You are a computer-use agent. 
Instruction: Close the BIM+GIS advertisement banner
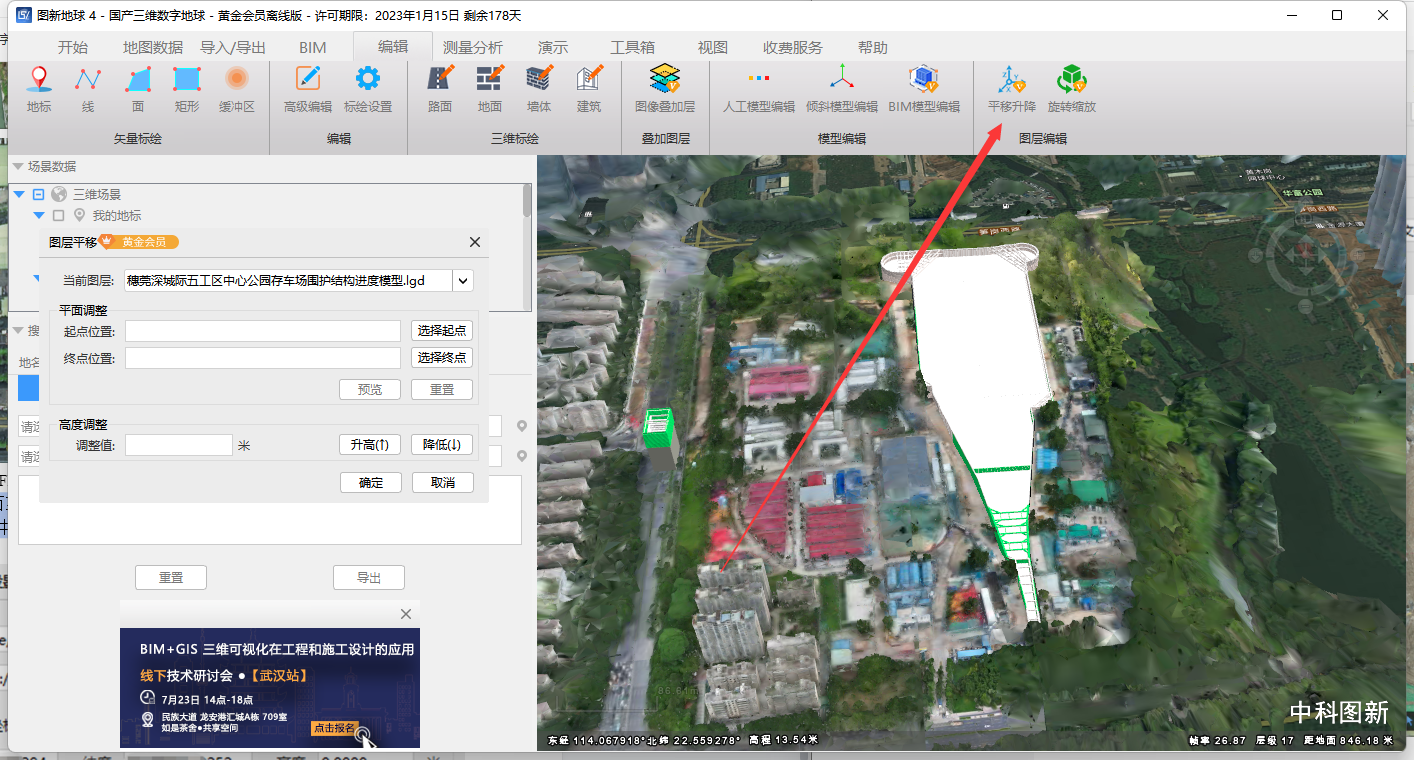click(405, 614)
